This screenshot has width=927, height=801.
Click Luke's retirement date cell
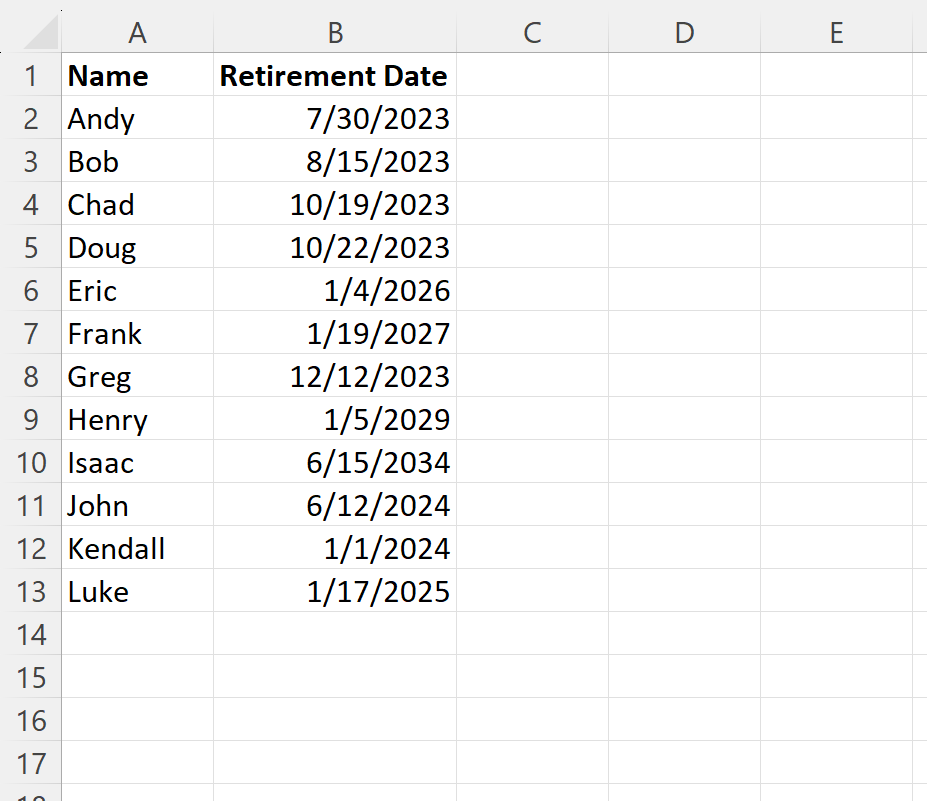pyautogui.click(x=335, y=592)
